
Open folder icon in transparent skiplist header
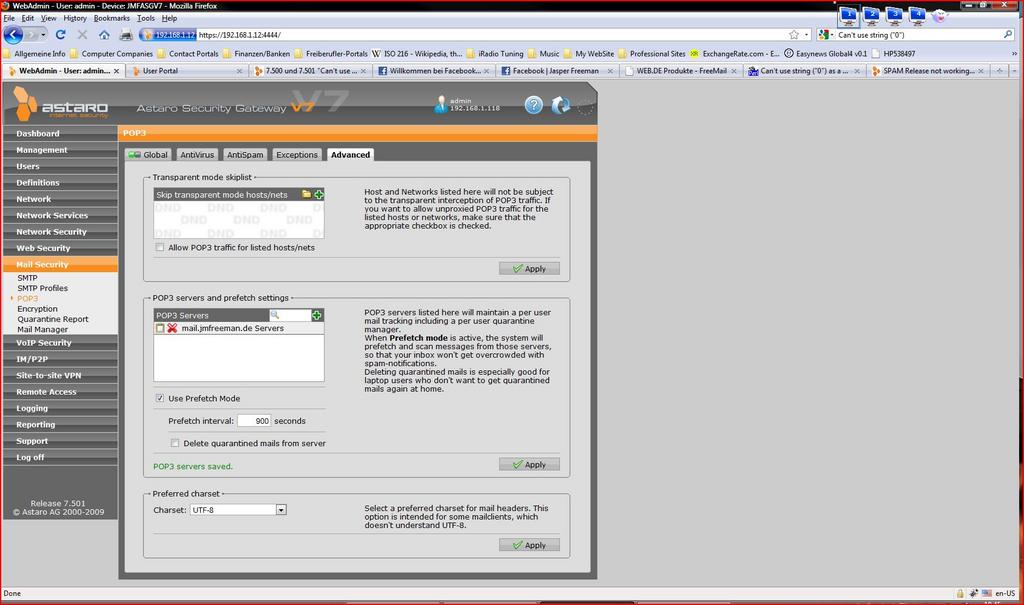coord(307,194)
